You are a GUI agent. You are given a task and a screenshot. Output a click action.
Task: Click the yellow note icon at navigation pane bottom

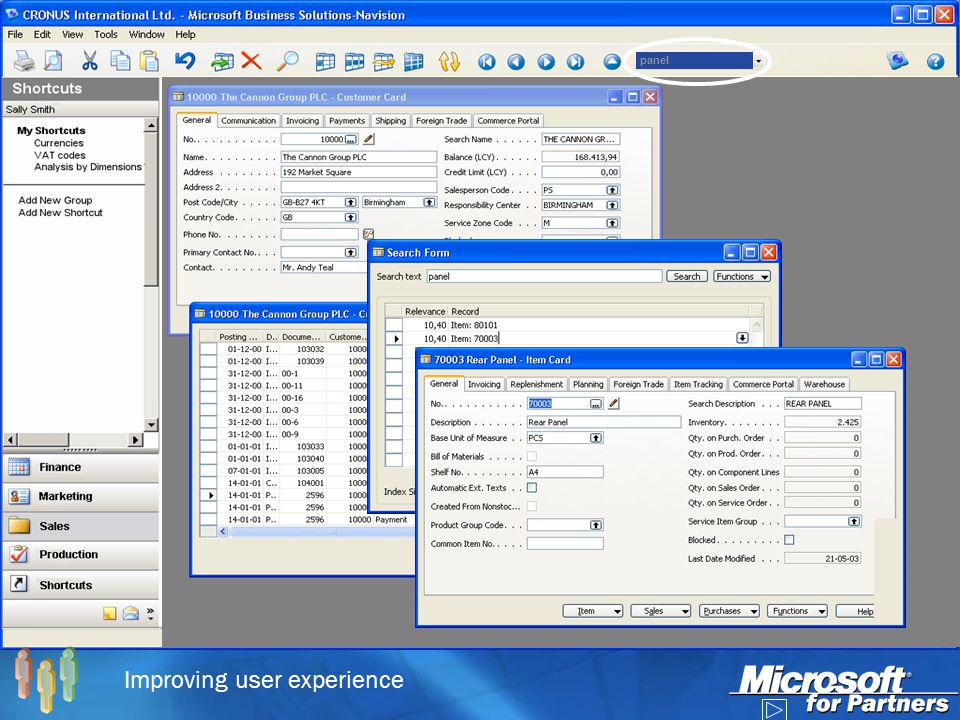point(110,613)
